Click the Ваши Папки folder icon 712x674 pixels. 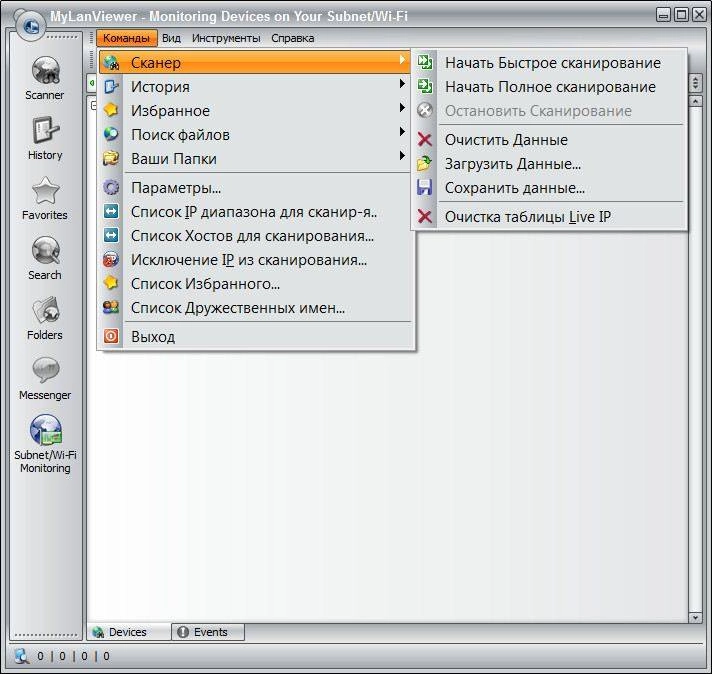tap(111, 159)
